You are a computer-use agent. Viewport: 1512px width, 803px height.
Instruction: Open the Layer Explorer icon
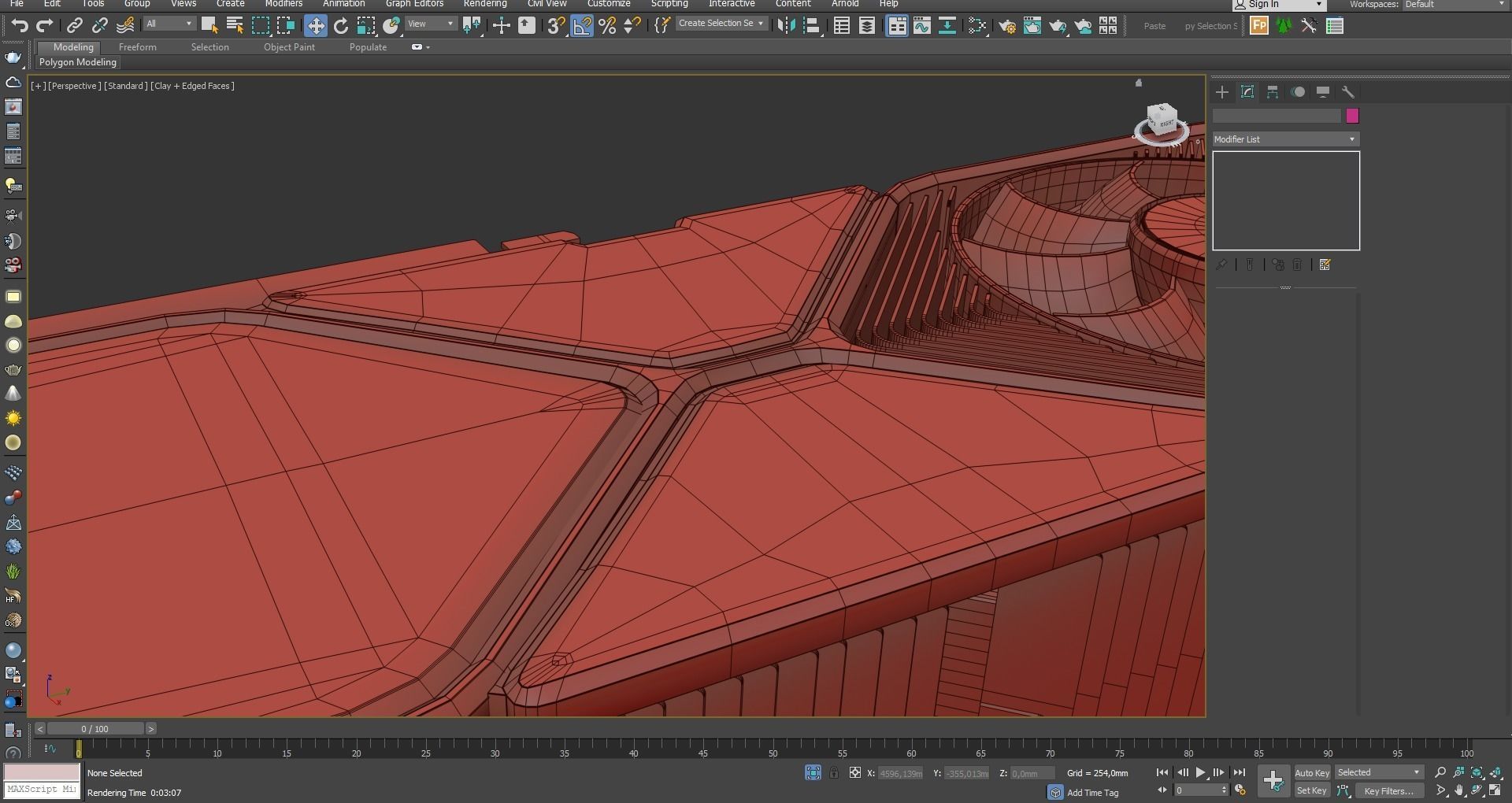click(867, 25)
